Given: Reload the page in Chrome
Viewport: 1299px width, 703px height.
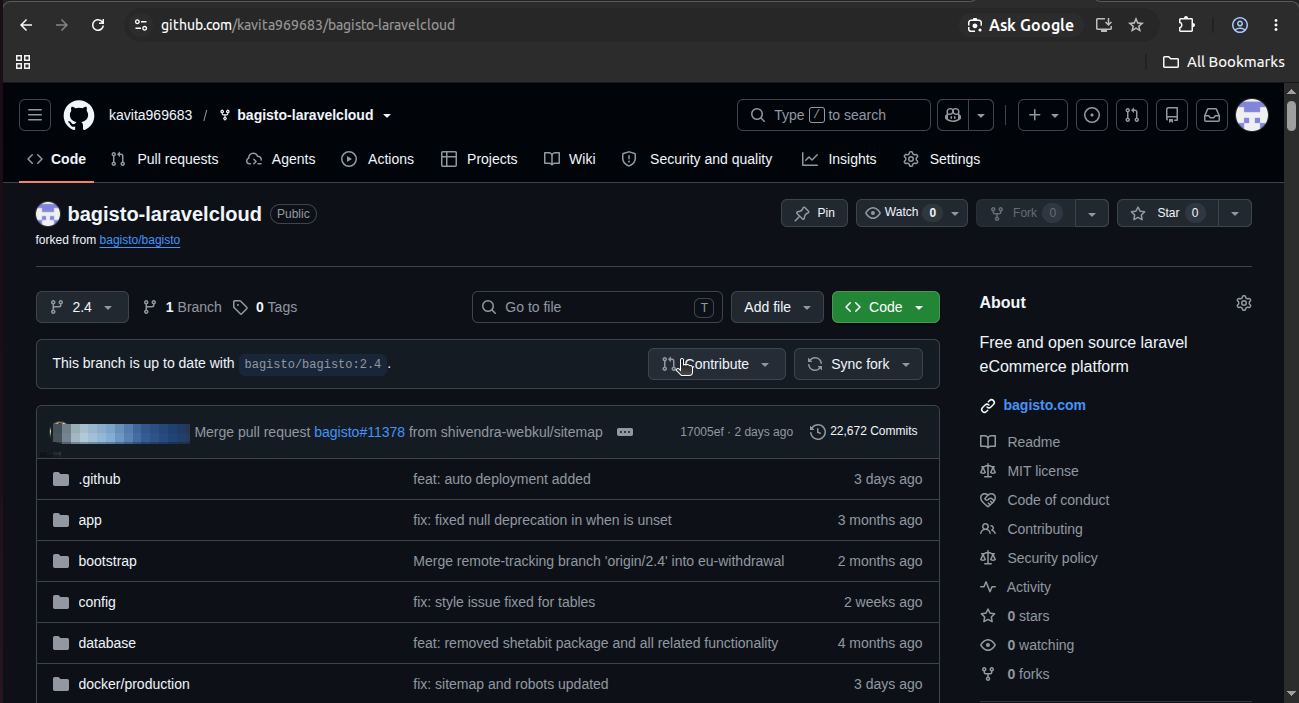Looking at the screenshot, I should point(98,25).
